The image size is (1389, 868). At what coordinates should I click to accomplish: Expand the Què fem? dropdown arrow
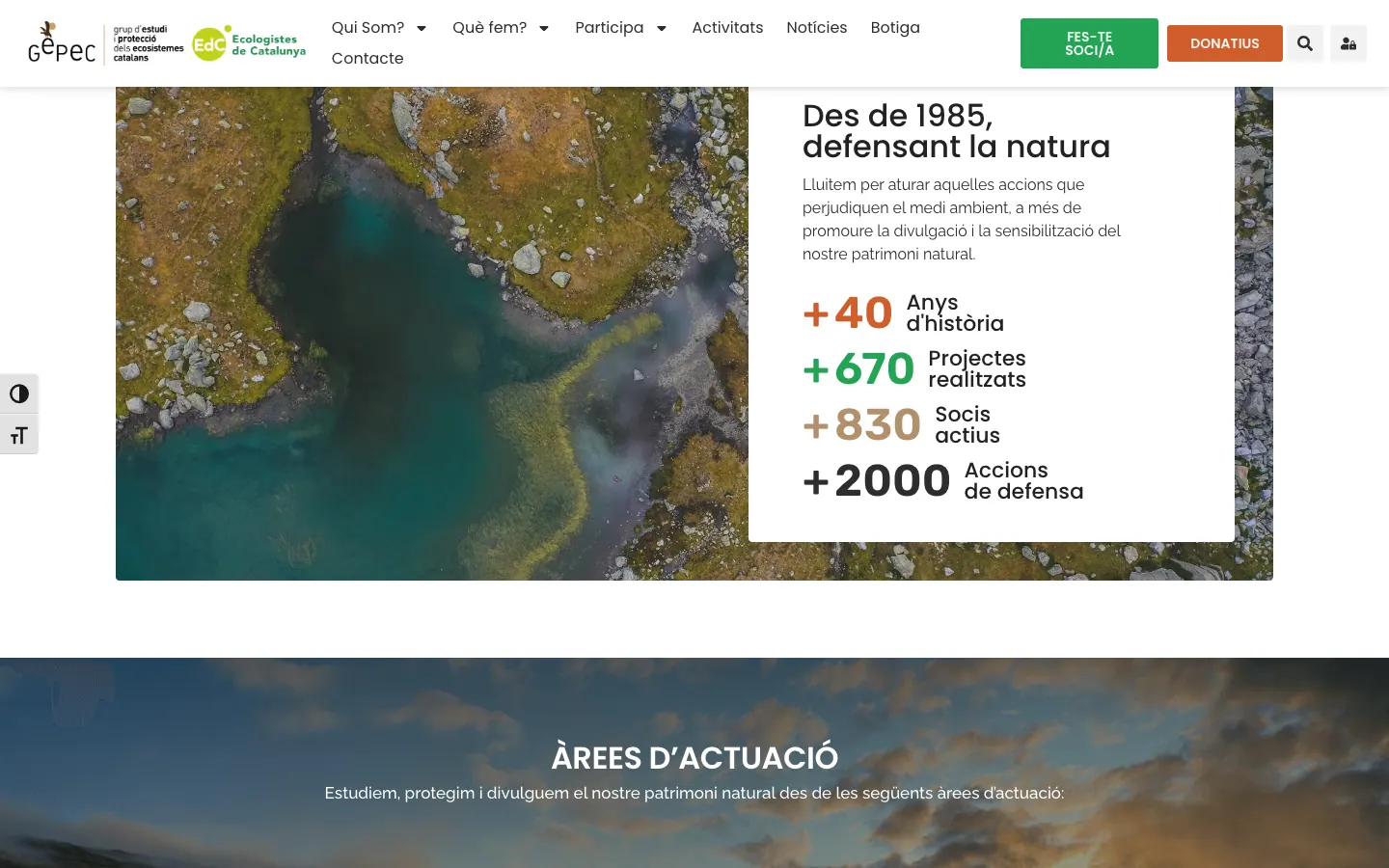(544, 28)
